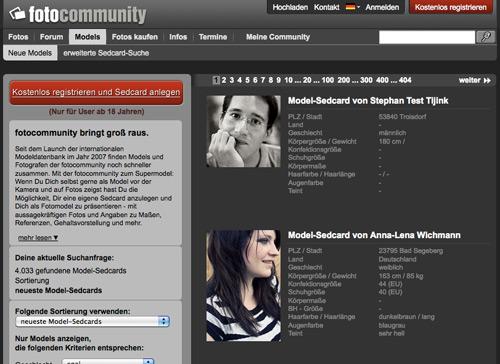Open the Infos tab
This screenshot has width=500, height=364.
click(x=178, y=37)
